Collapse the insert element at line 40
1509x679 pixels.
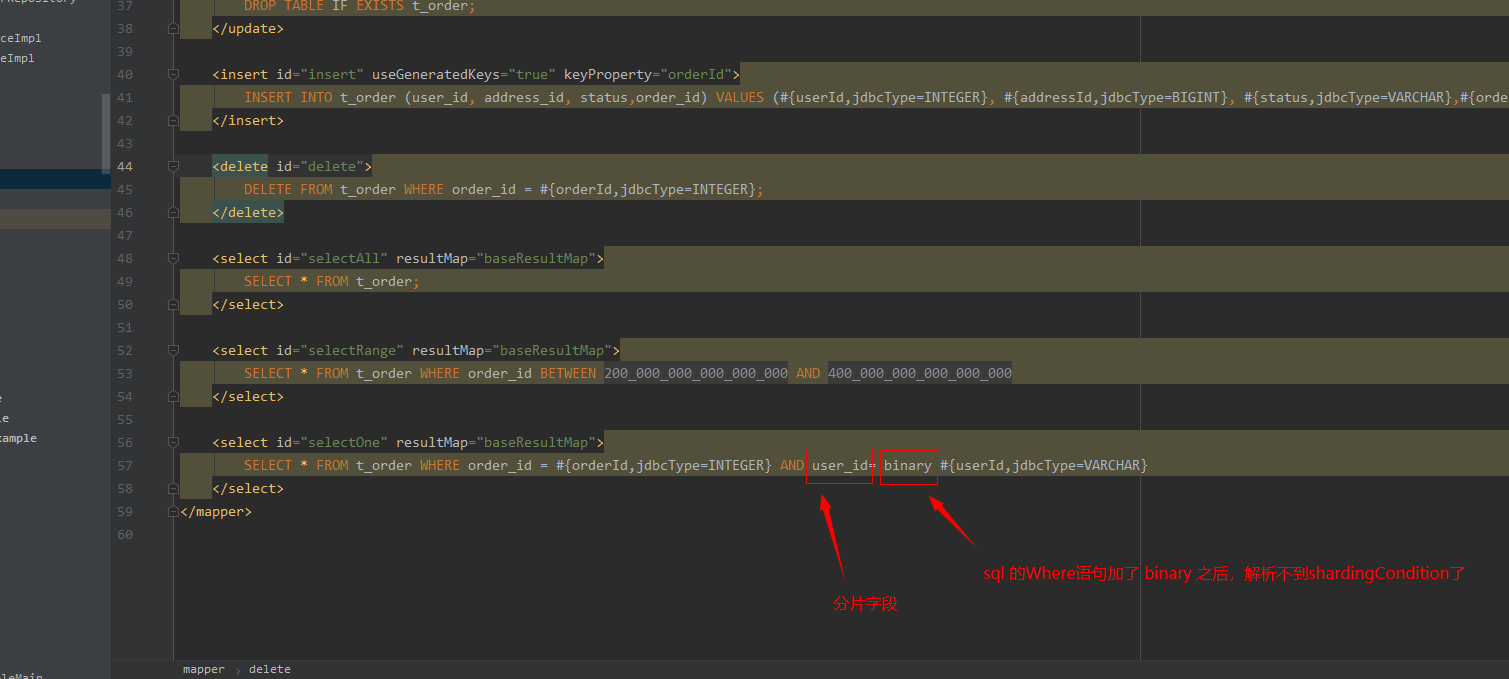coord(172,74)
